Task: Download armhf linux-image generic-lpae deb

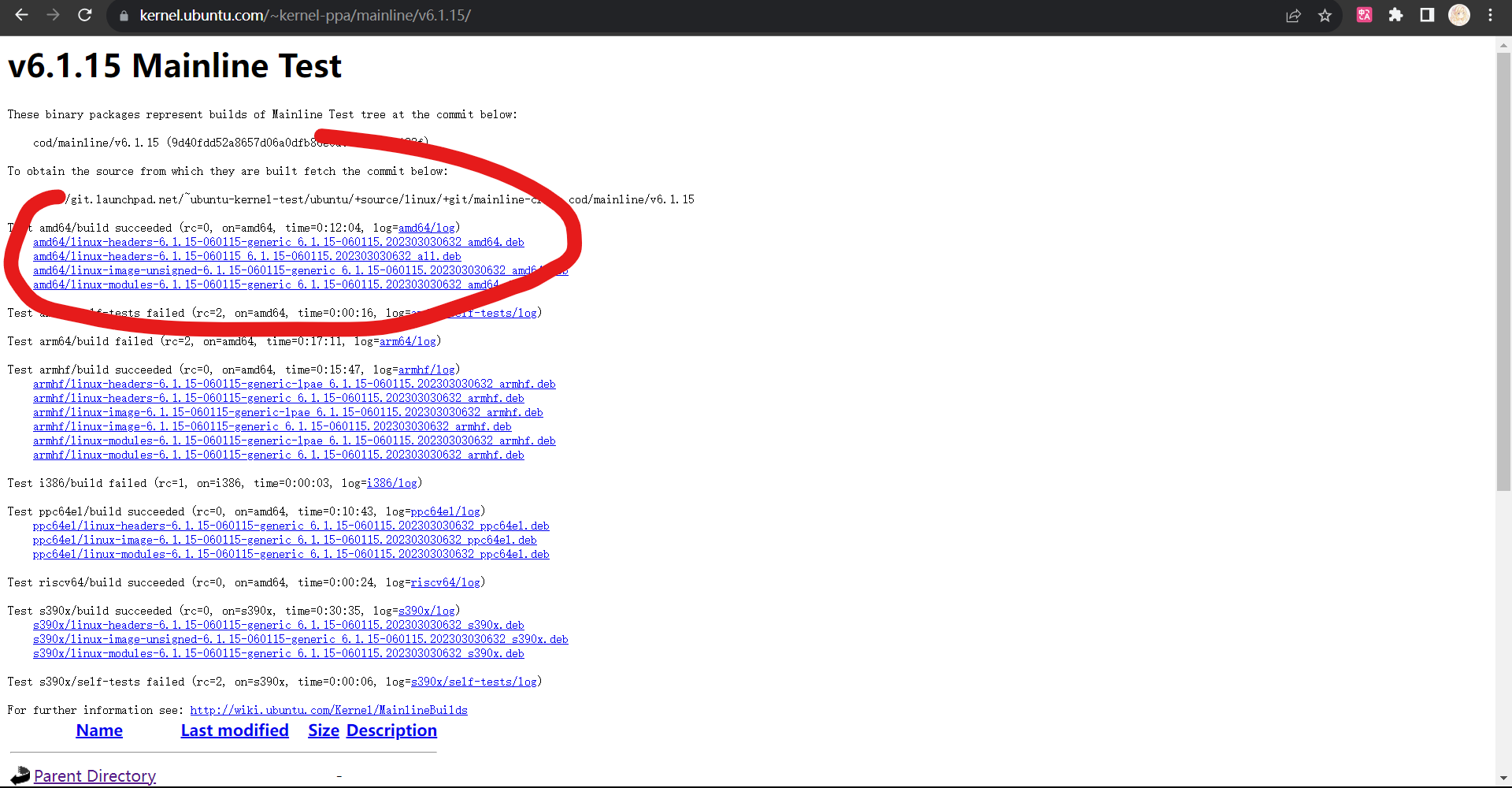Action: (x=287, y=412)
